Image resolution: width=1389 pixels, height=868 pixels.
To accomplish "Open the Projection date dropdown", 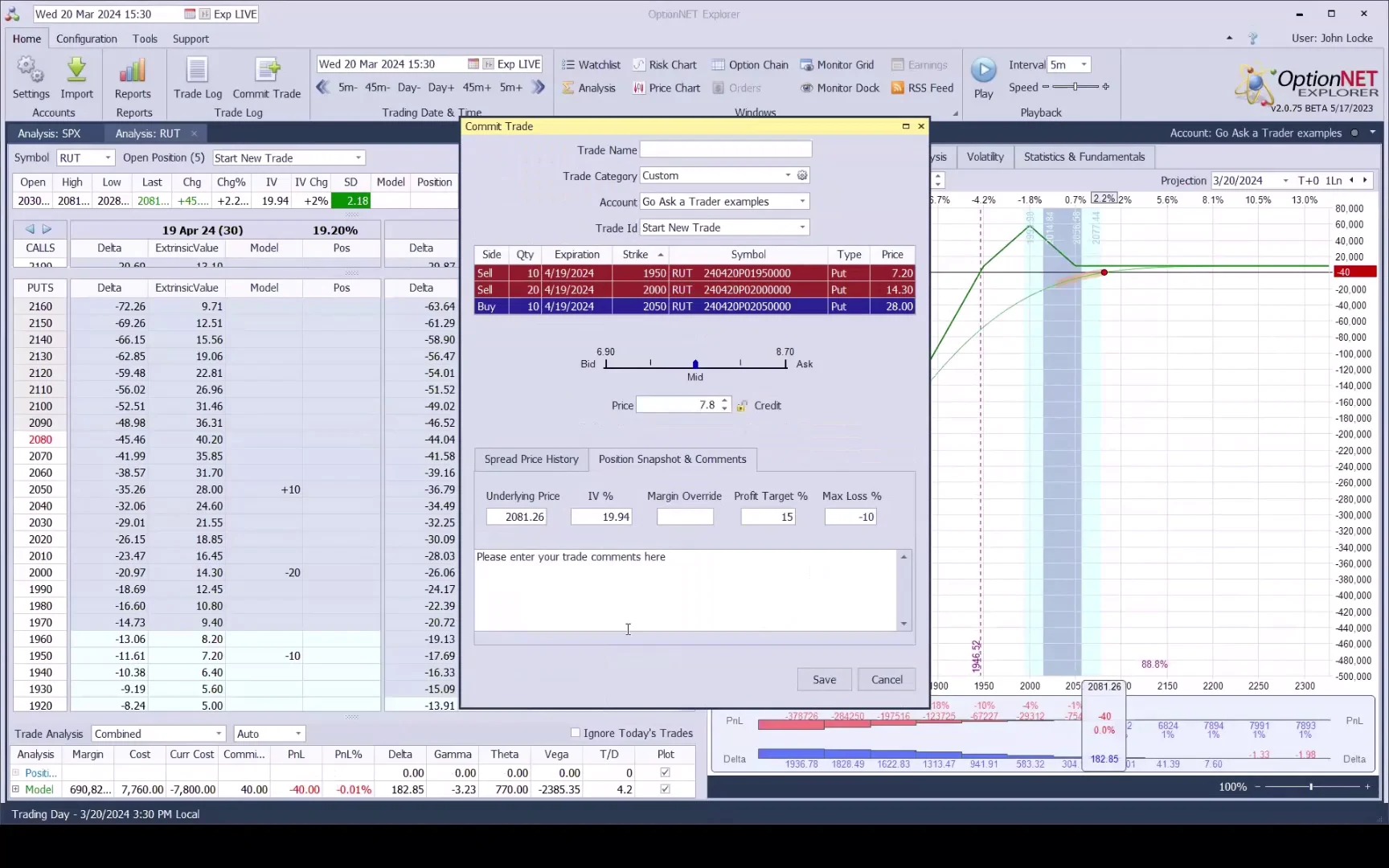I will pyautogui.click(x=1285, y=181).
